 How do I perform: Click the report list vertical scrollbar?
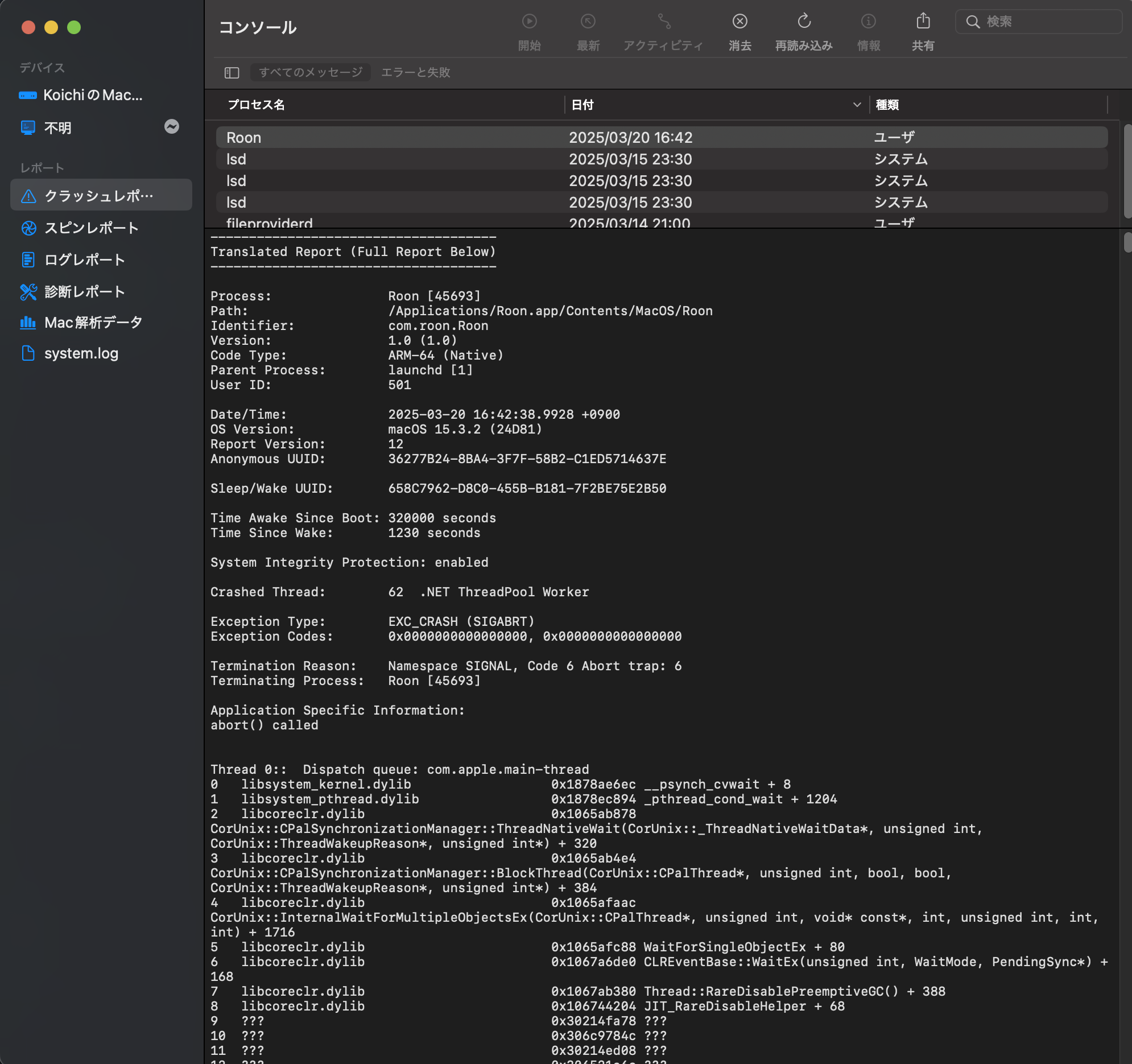click(1127, 171)
